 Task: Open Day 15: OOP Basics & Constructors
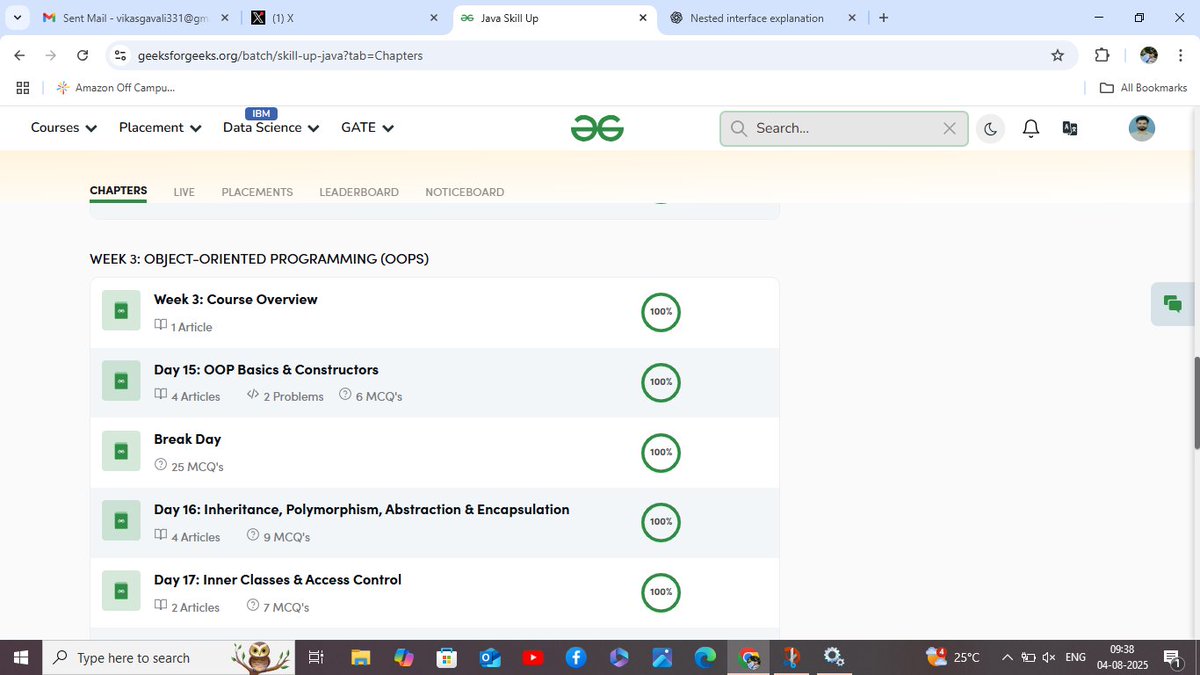266,369
